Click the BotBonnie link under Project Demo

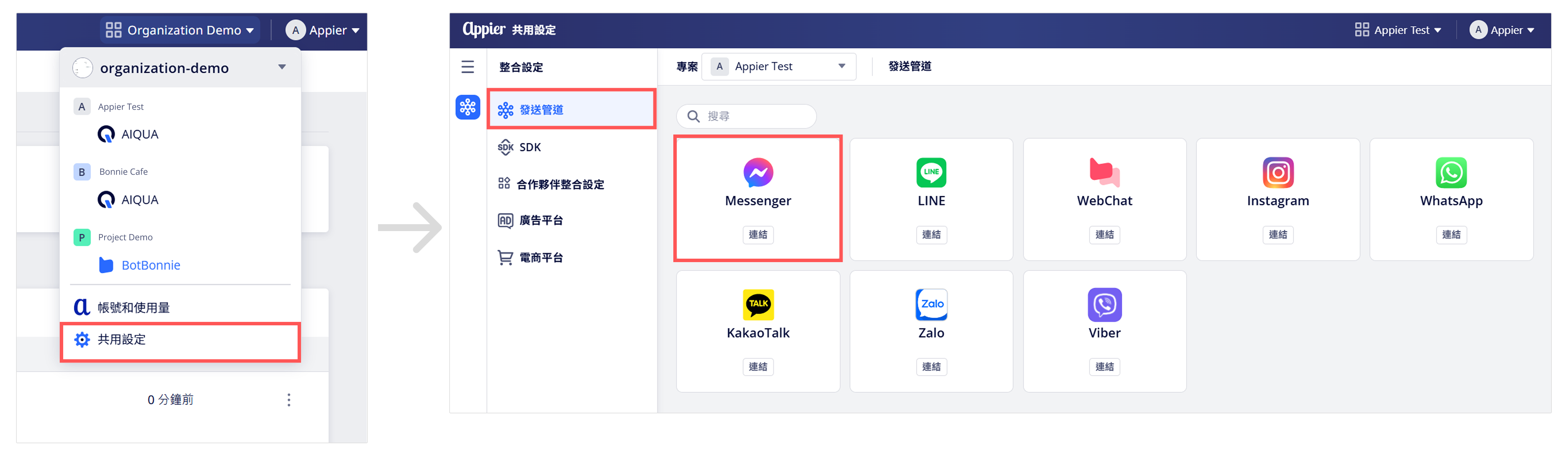(x=151, y=265)
